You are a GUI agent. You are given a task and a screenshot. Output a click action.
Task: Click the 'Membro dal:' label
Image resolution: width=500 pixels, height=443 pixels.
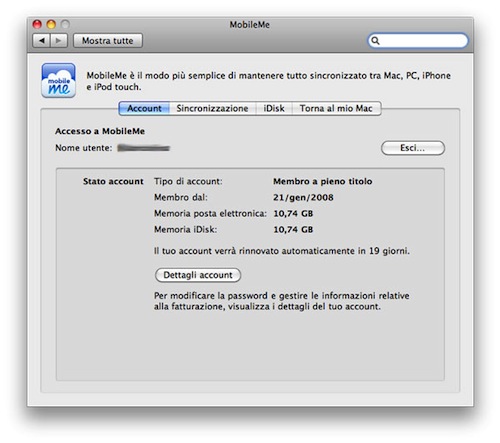coord(181,197)
